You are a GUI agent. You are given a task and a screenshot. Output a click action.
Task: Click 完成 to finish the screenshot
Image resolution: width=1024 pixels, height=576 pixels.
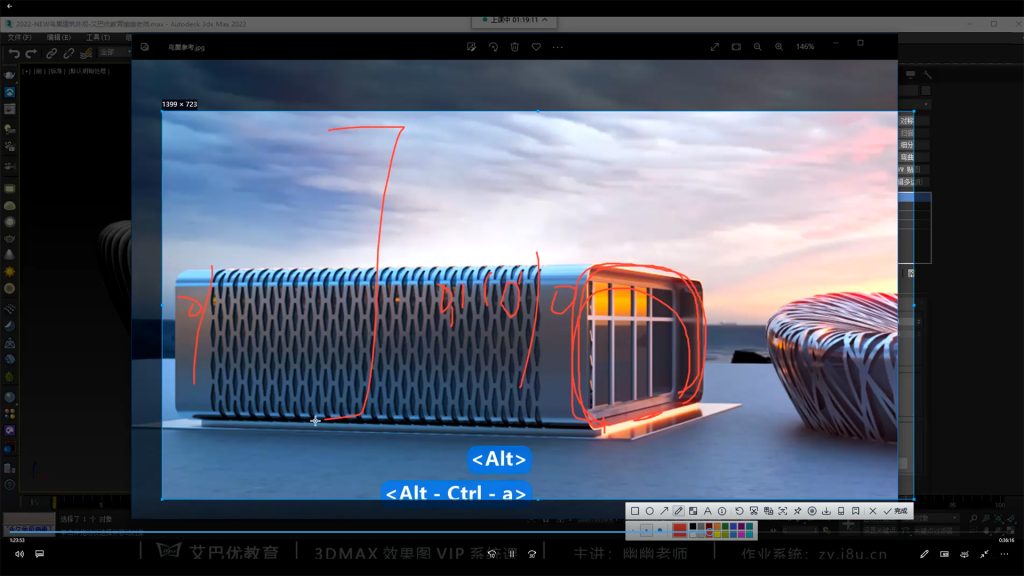894,511
